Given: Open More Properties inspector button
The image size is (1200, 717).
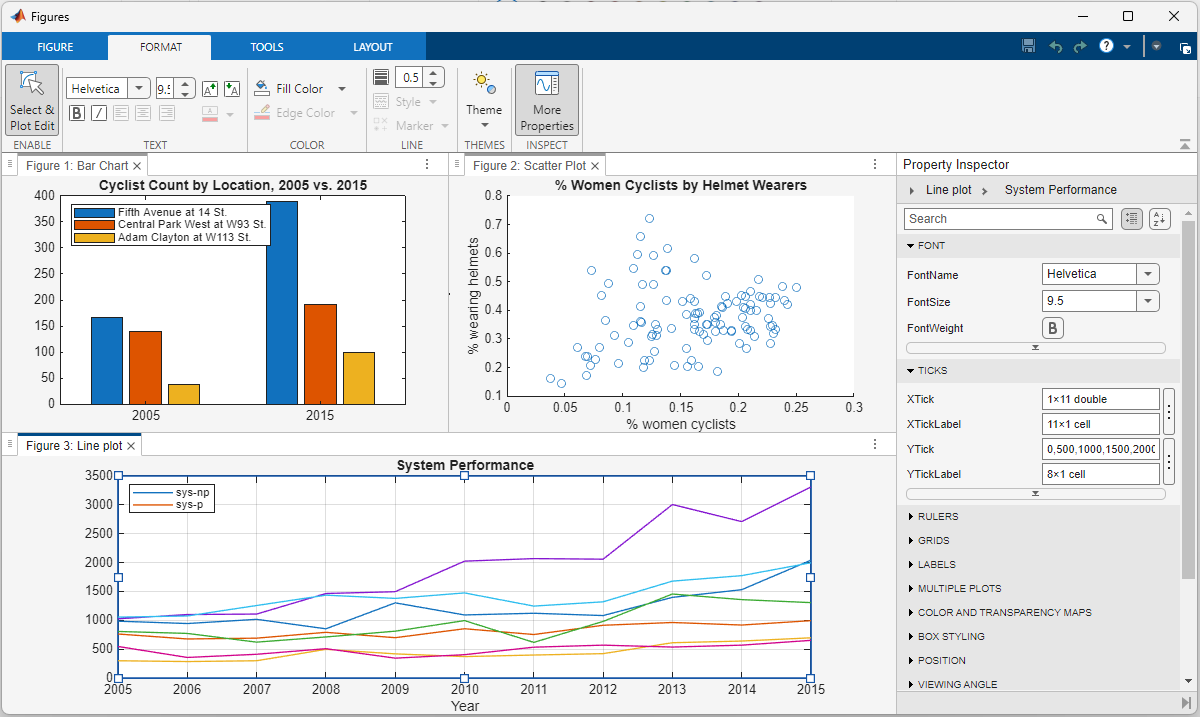Looking at the screenshot, I should click(546, 100).
